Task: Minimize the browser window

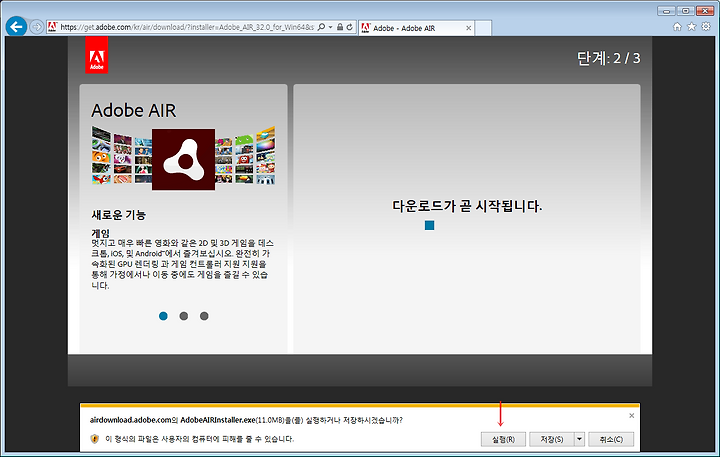Action: [666, 11]
